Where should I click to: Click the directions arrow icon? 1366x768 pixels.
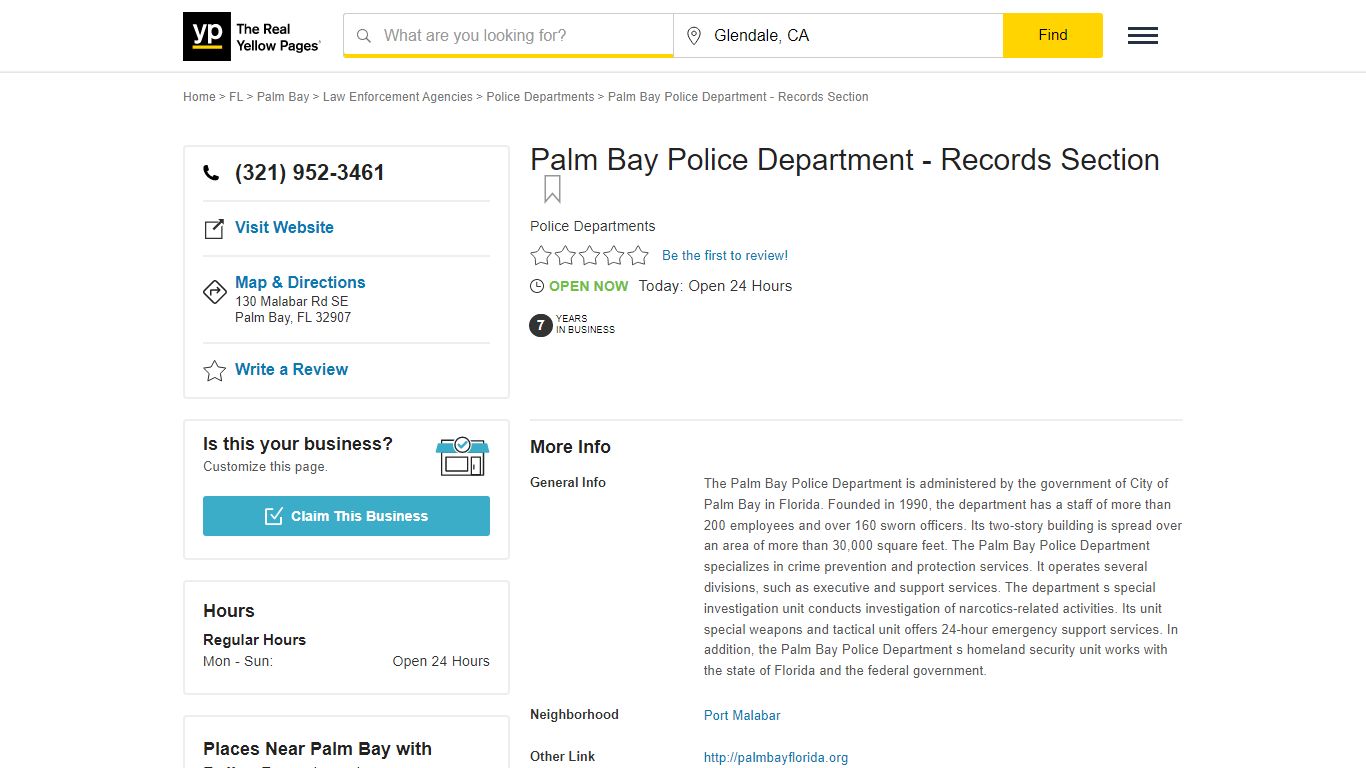214,291
